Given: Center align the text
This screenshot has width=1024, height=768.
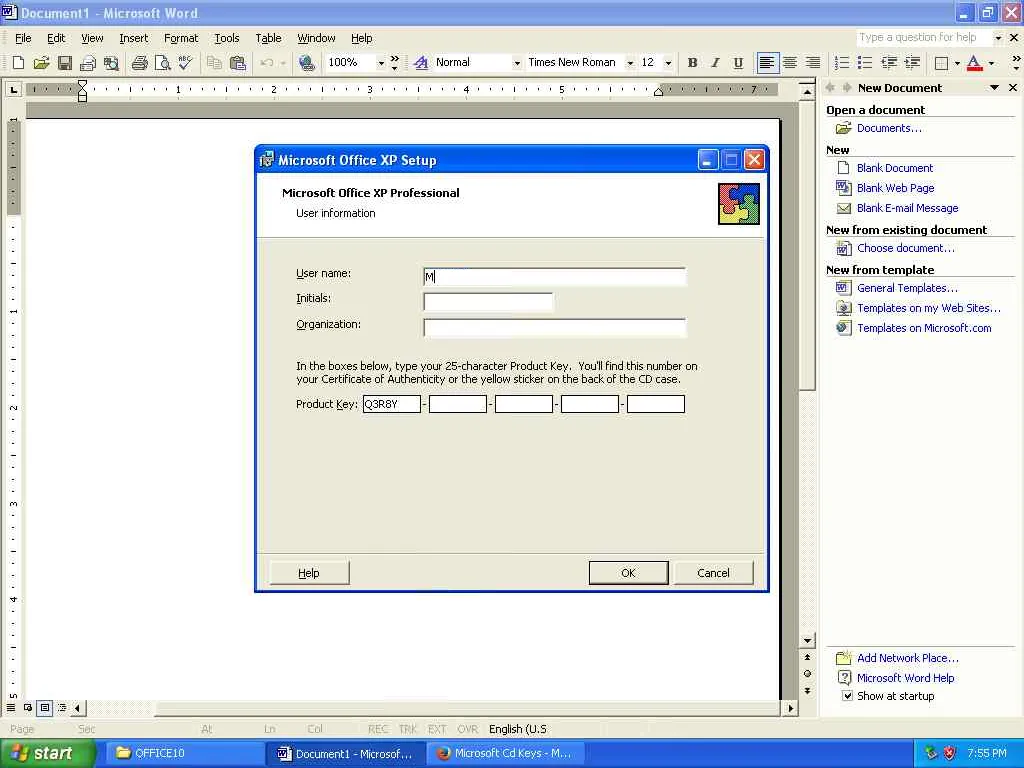Looking at the screenshot, I should pyautogui.click(x=790, y=63).
